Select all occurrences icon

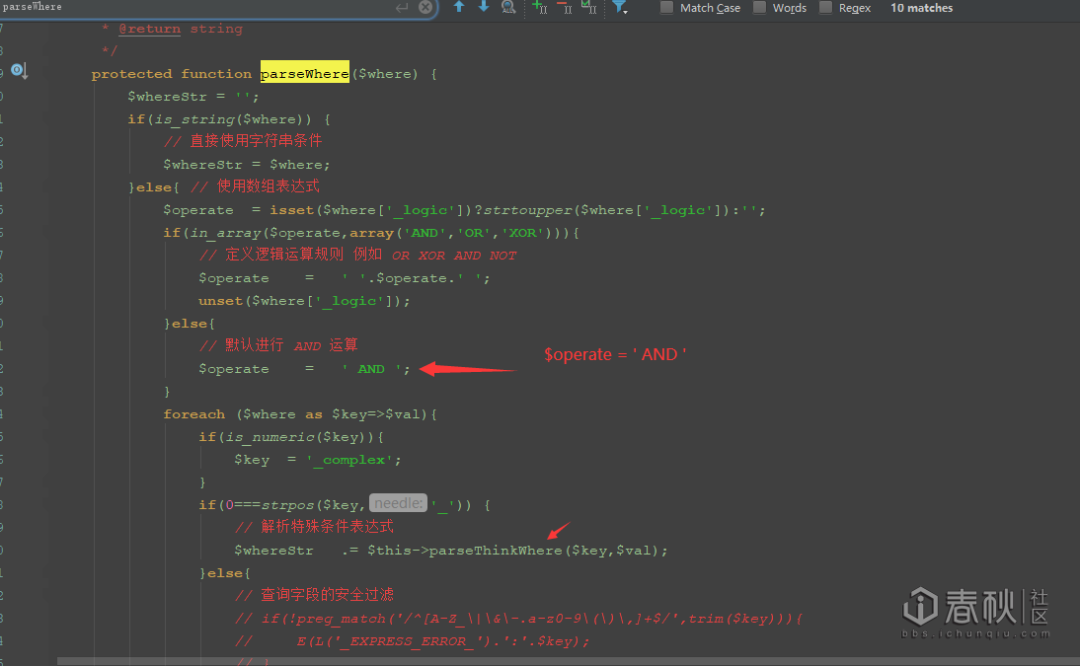(x=588, y=7)
